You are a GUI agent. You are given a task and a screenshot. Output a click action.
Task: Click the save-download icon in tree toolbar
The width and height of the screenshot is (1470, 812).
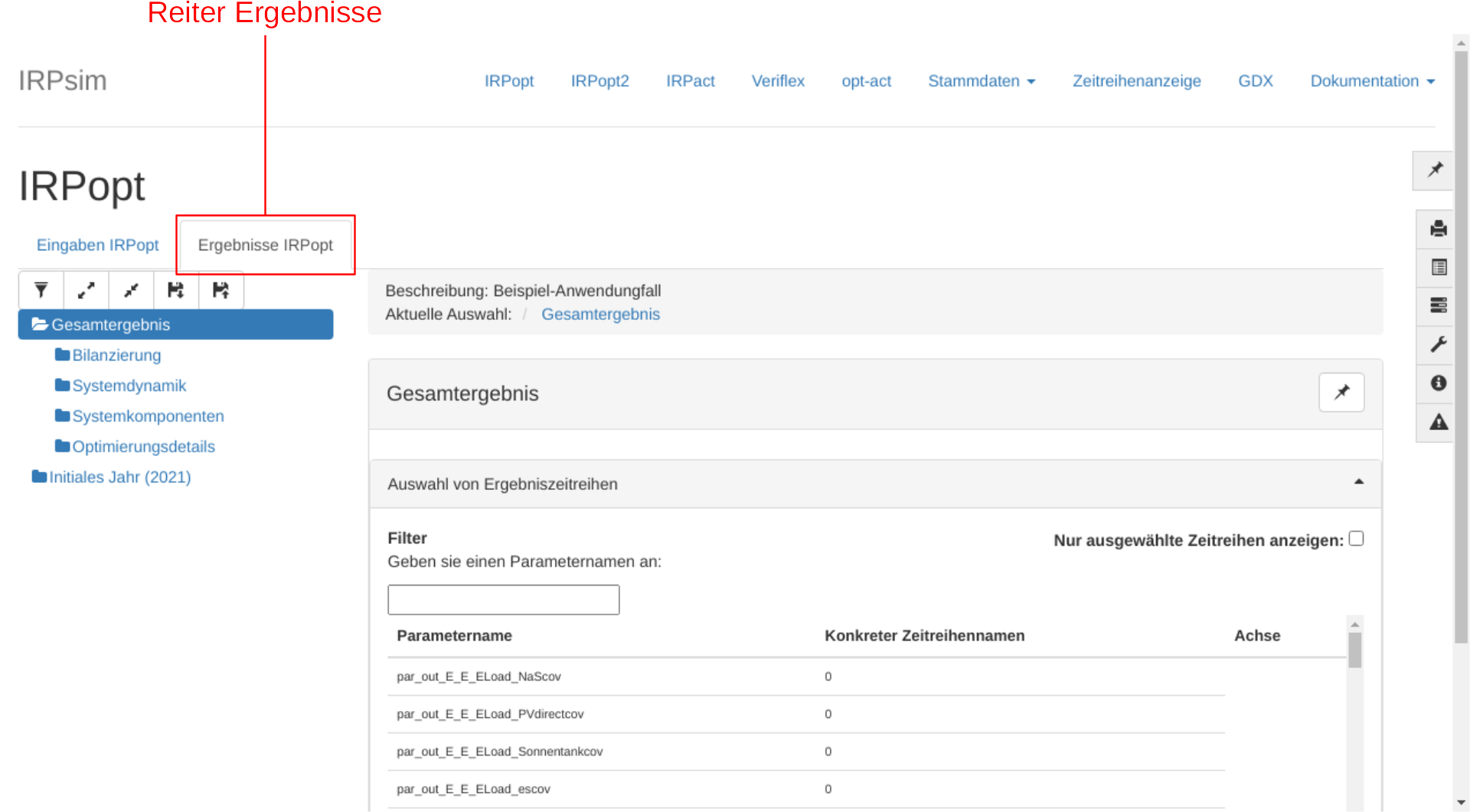click(176, 290)
